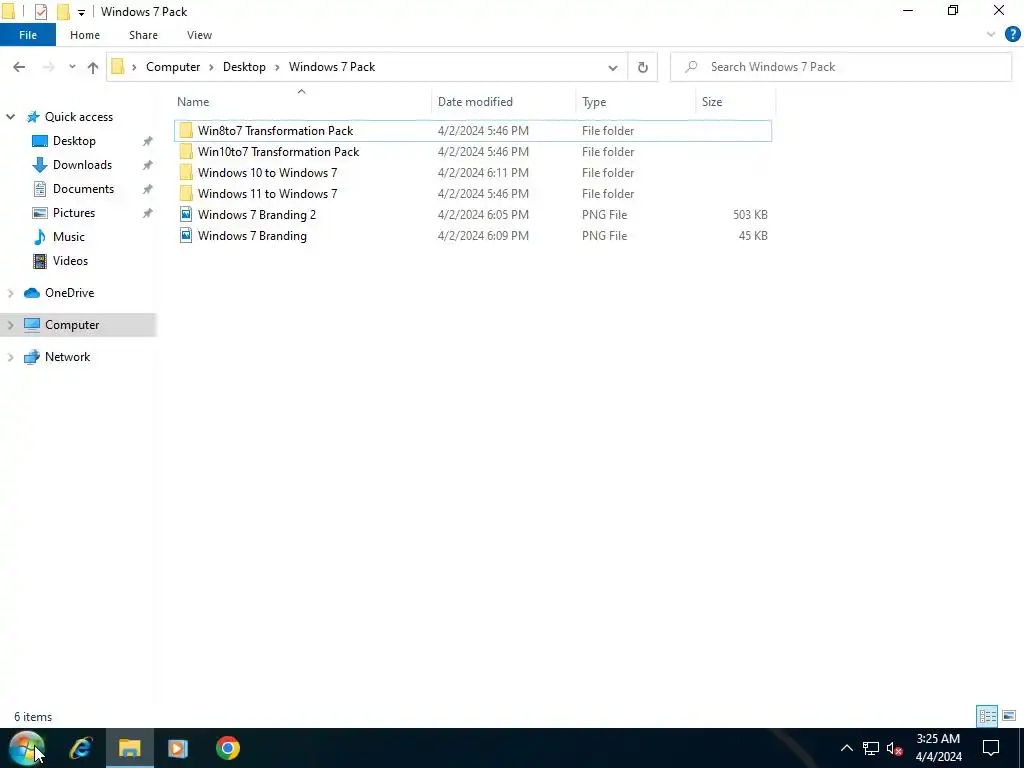The image size is (1024, 768).
Task: Refresh the Windows 7 Pack folder
Action: tap(643, 67)
